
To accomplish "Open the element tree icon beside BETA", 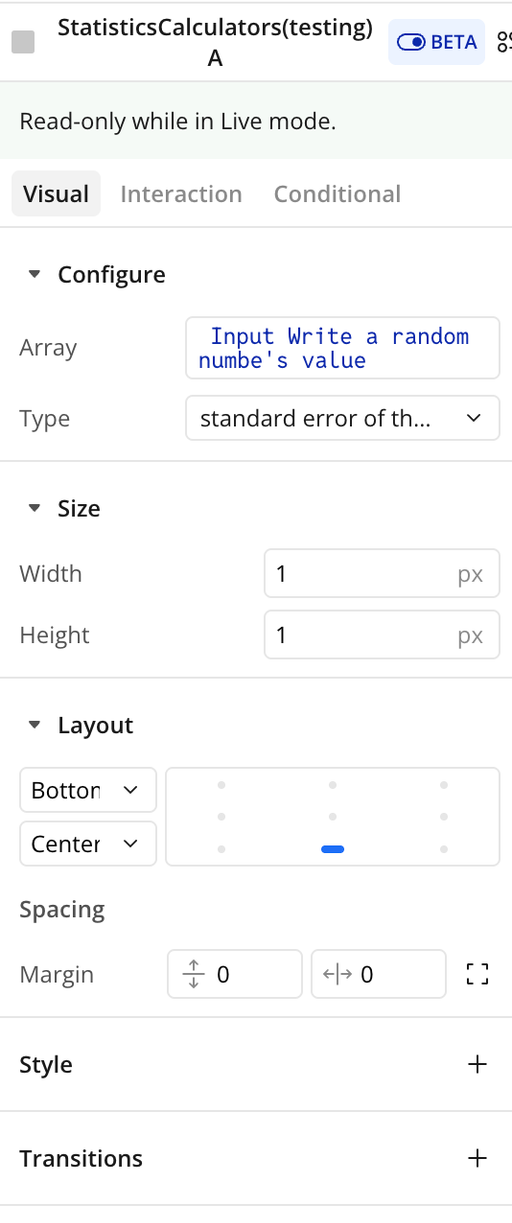I will click(x=502, y=42).
